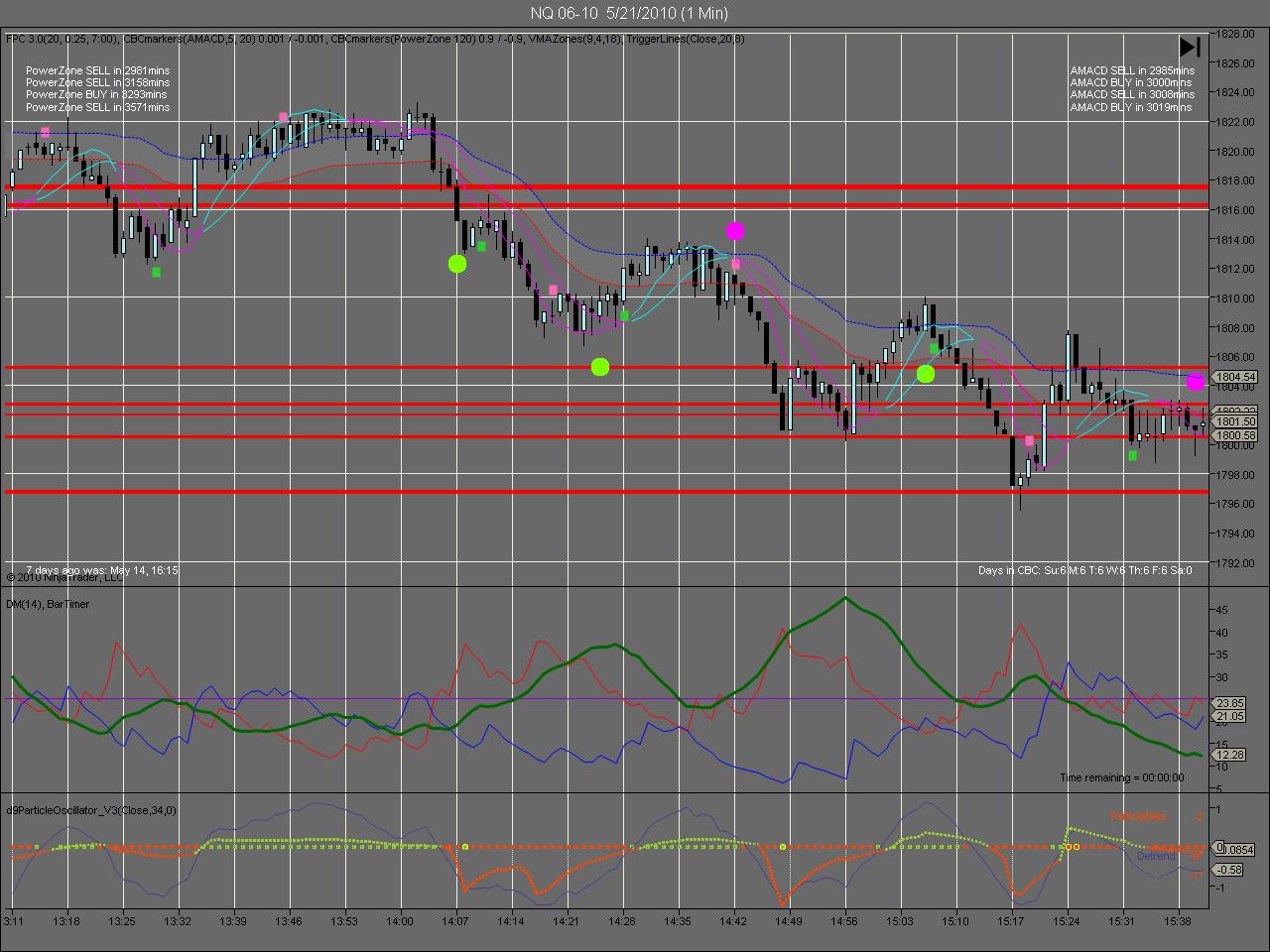Screen dimensions: 1270x952
Task: Select the magenta circle beside the 1804.54 tag
Action: (x=1196, y=382)
